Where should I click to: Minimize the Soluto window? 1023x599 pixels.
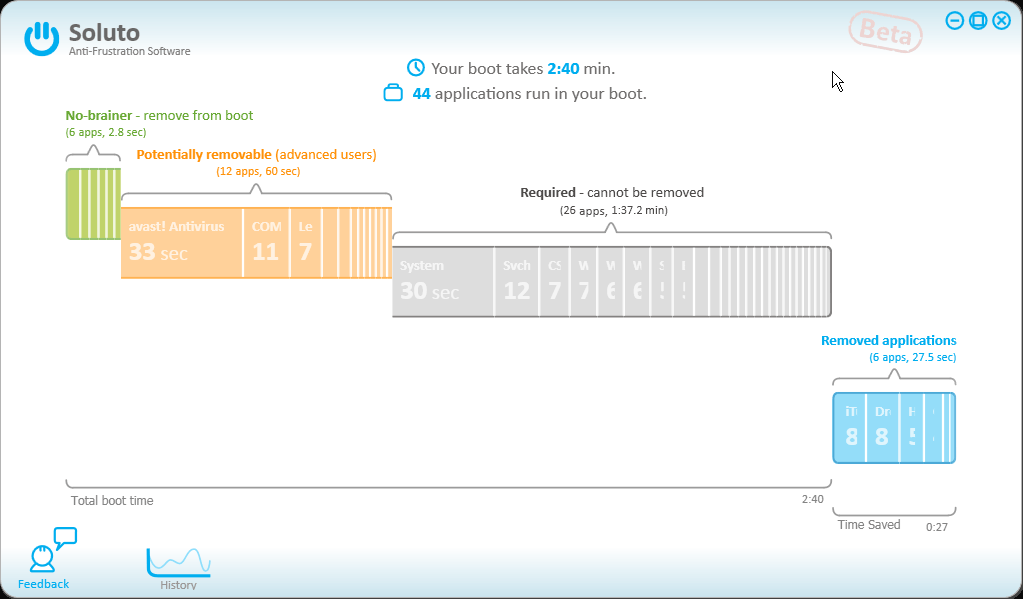click(x=954, y=21)
